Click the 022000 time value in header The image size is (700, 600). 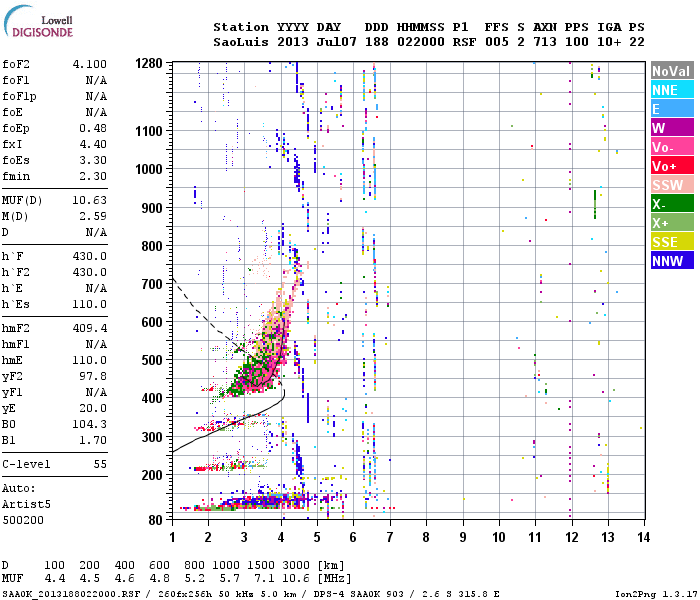coord(421,42)
